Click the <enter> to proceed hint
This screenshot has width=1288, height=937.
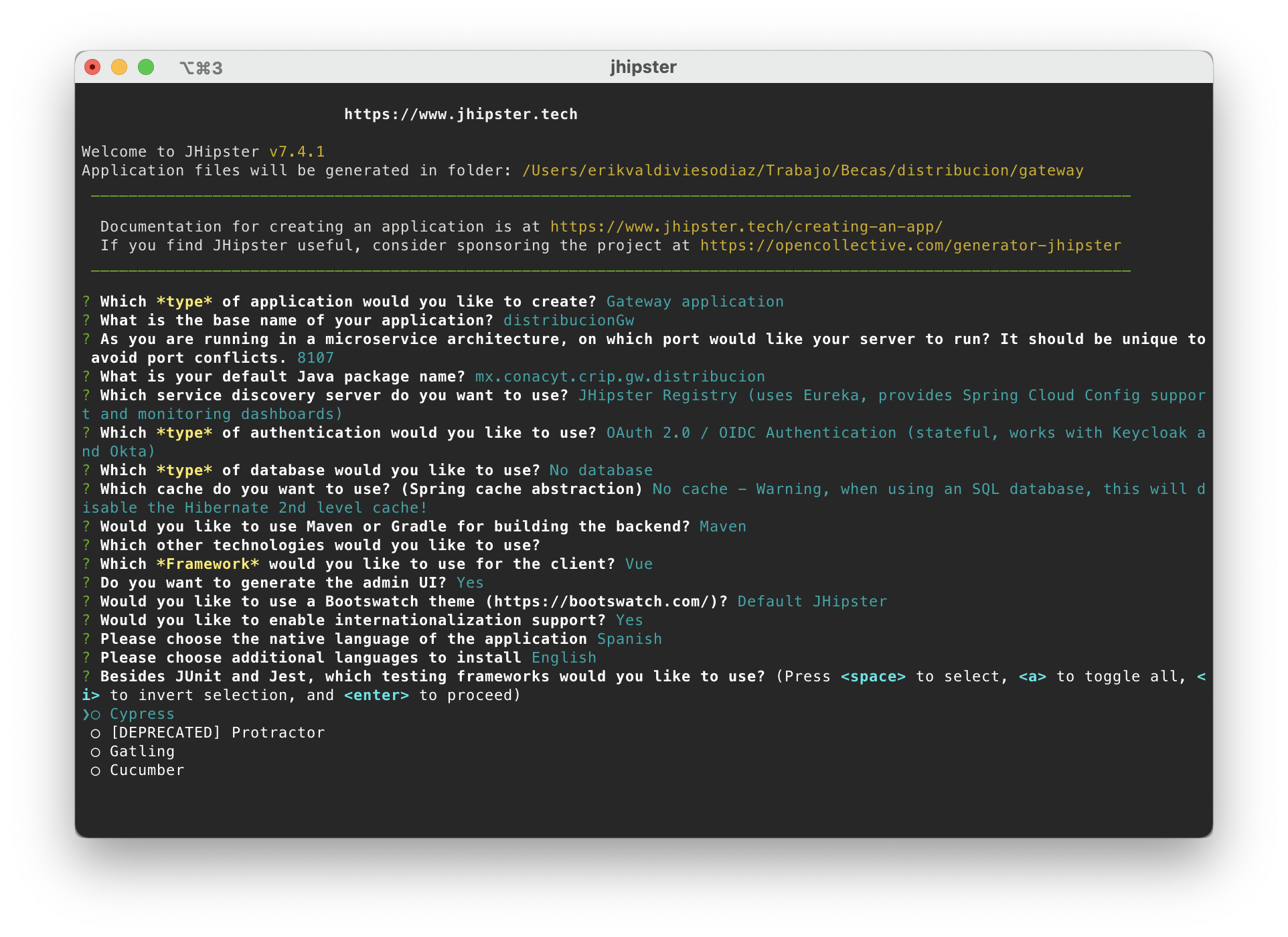pos(376,695)
